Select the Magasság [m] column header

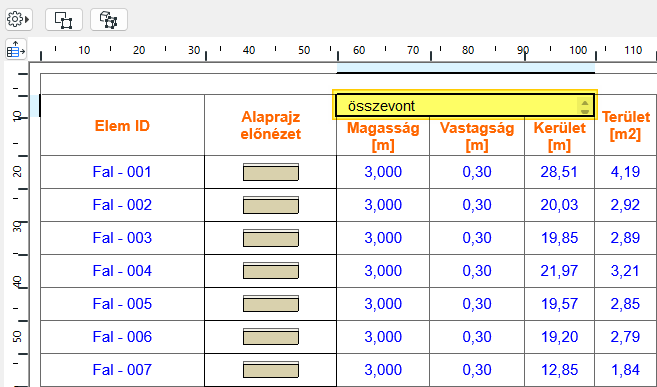(x=383, y=137)
